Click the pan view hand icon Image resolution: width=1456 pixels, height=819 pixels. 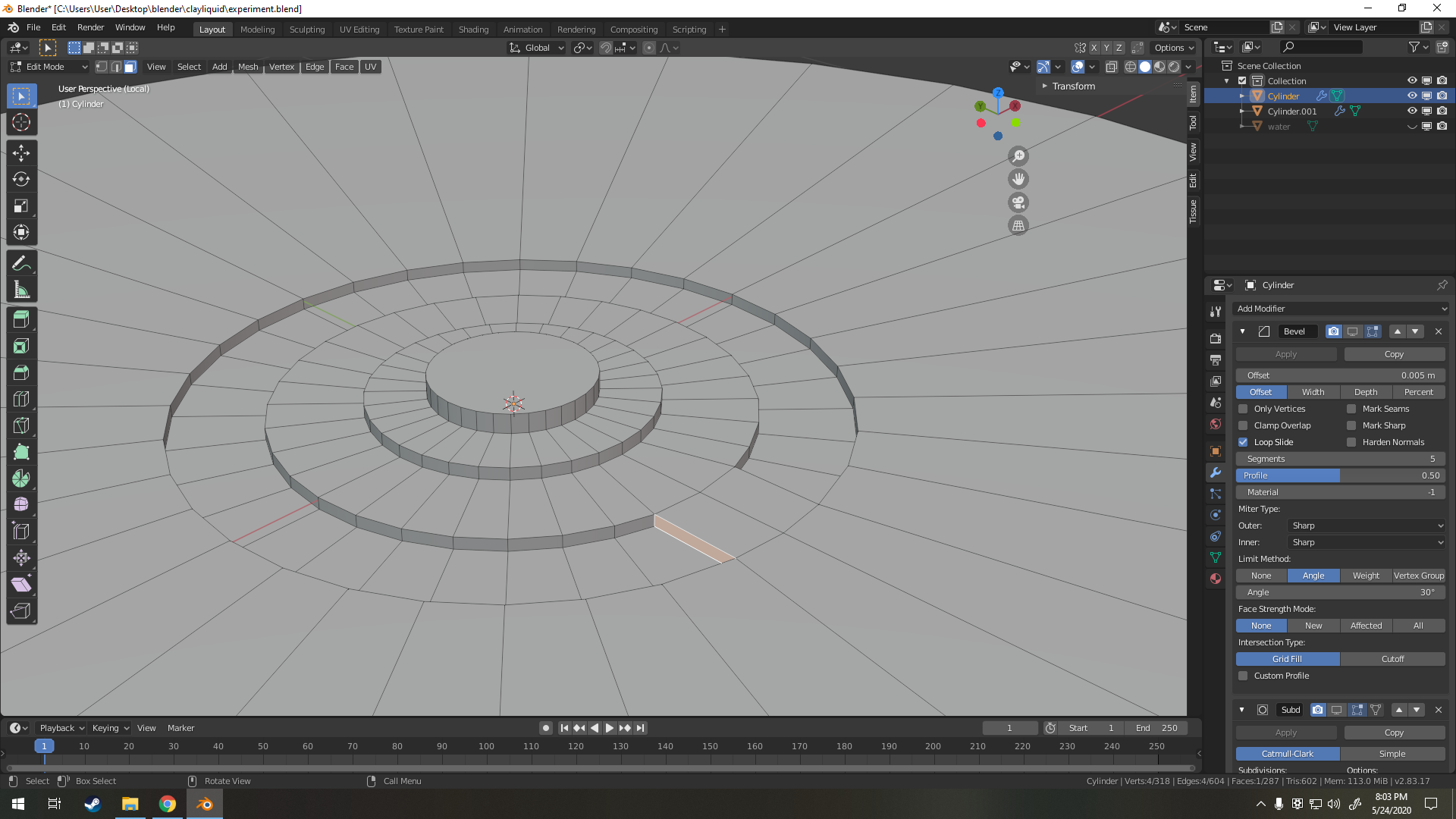click(x=1018, y=179)
